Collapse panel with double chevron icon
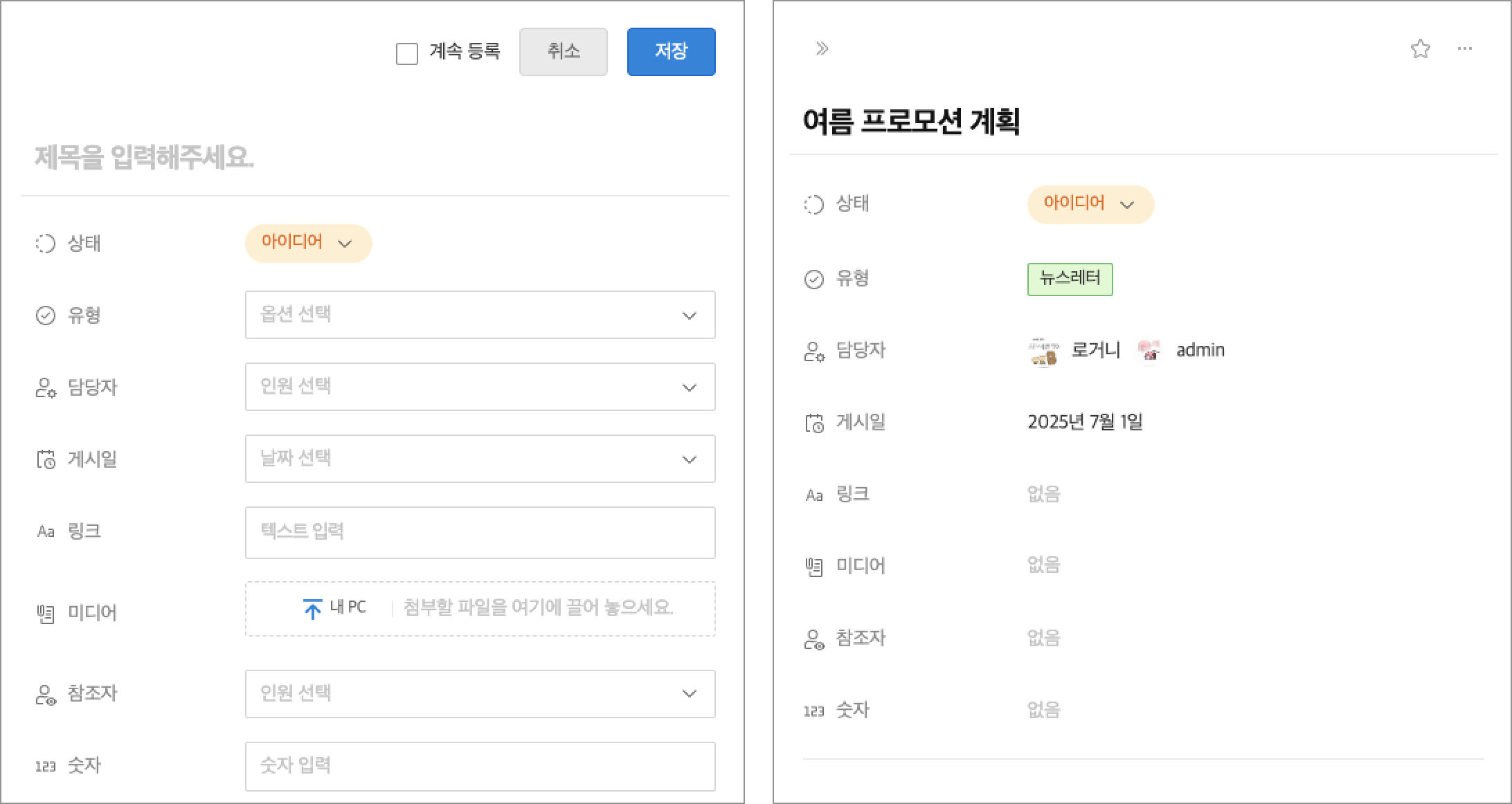Screen dimensions: 1512x804 [822, 48]
